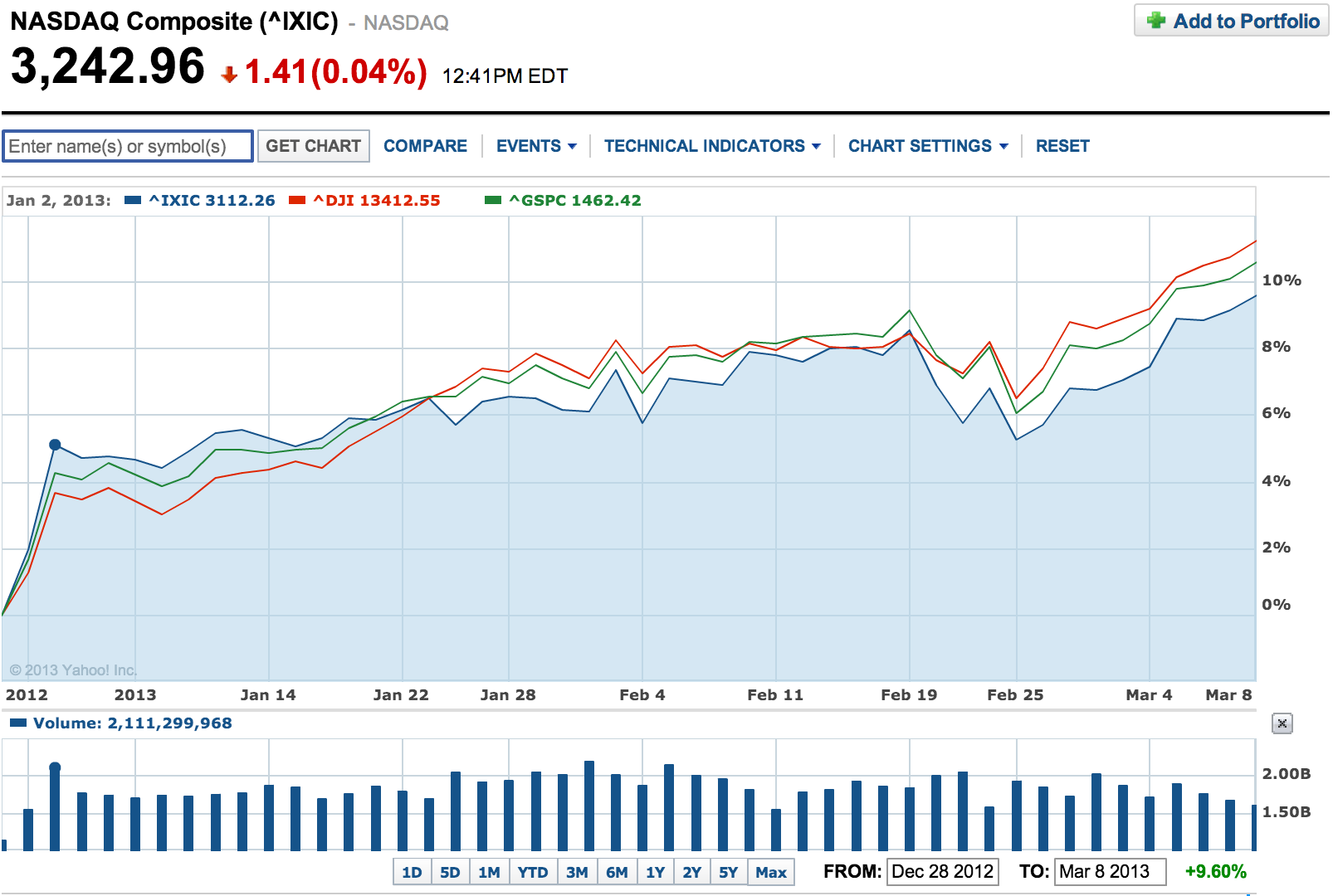Image resolution: width=1333 pixels, height=896 pixels.
Task: Click the 6% y-axis label
Action: [1277, 413]
